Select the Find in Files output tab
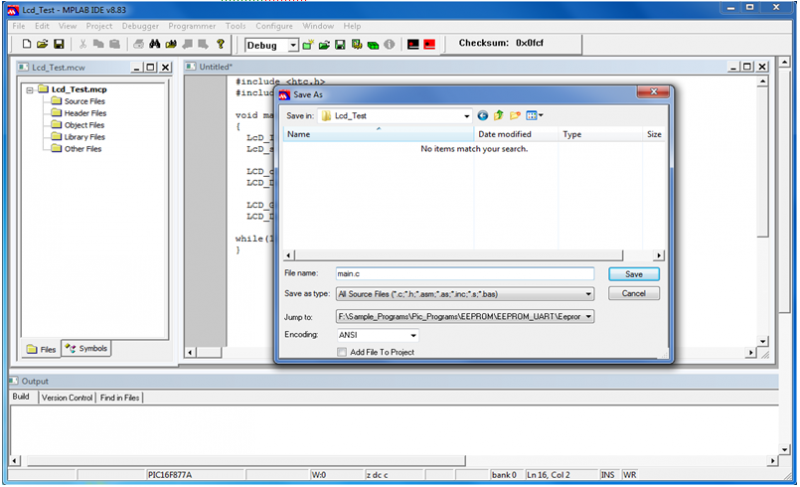Screen dimensions: 800x487 point(119,397)
